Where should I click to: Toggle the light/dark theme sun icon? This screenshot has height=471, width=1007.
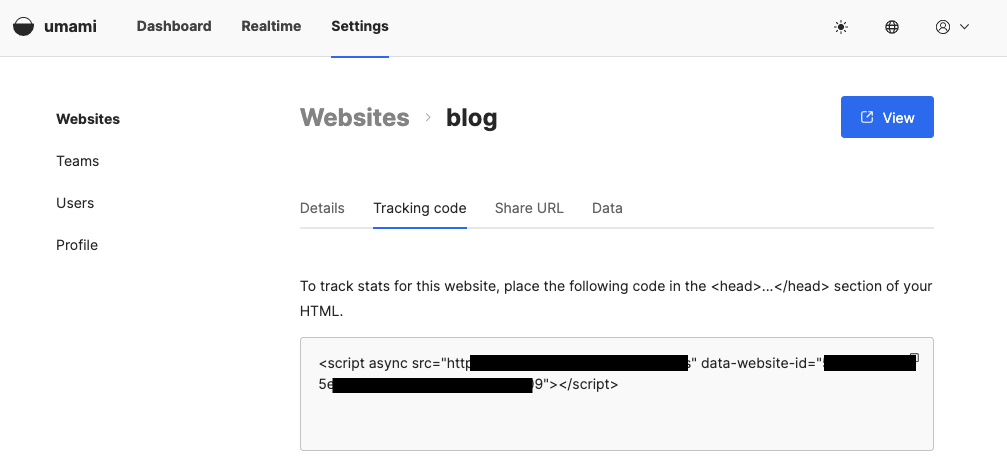(x=841, y=27)
